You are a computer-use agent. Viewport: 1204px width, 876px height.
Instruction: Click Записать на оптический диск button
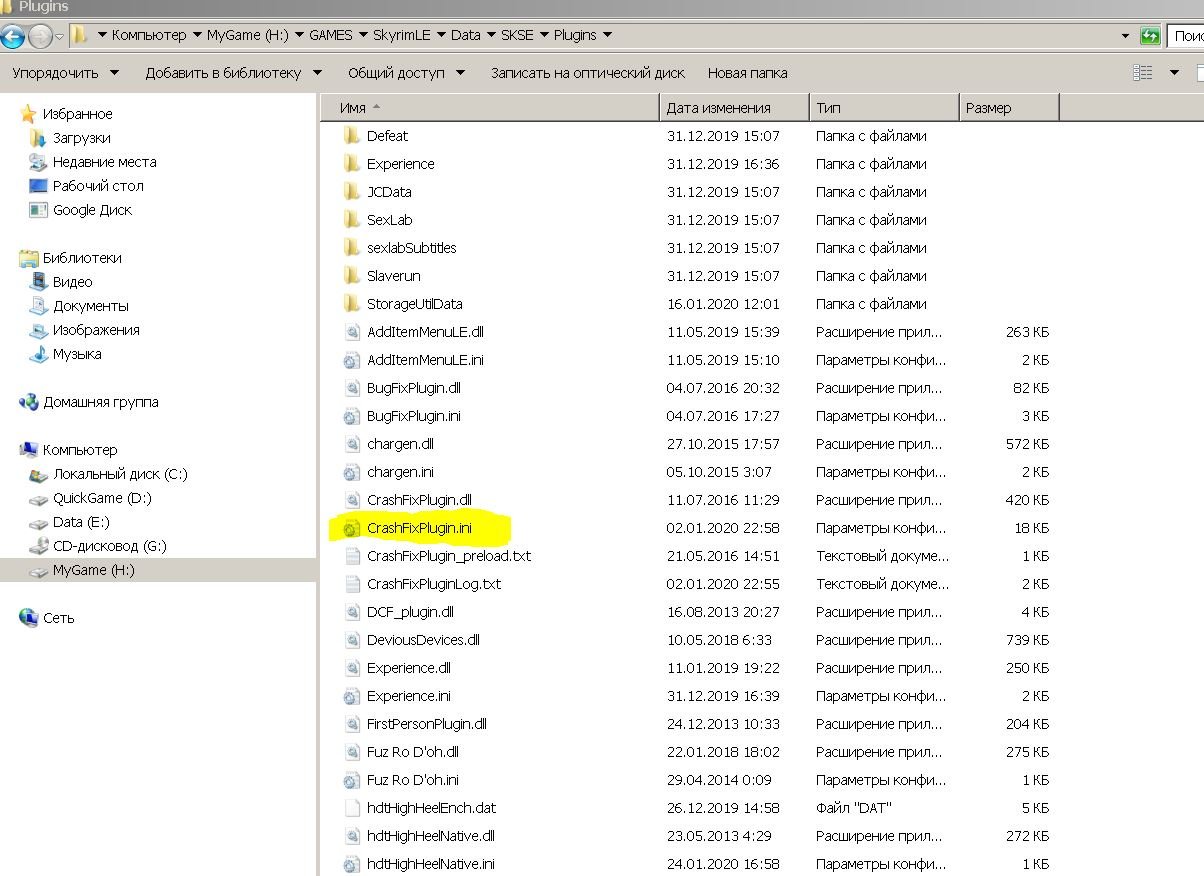[x=587, y=73]
